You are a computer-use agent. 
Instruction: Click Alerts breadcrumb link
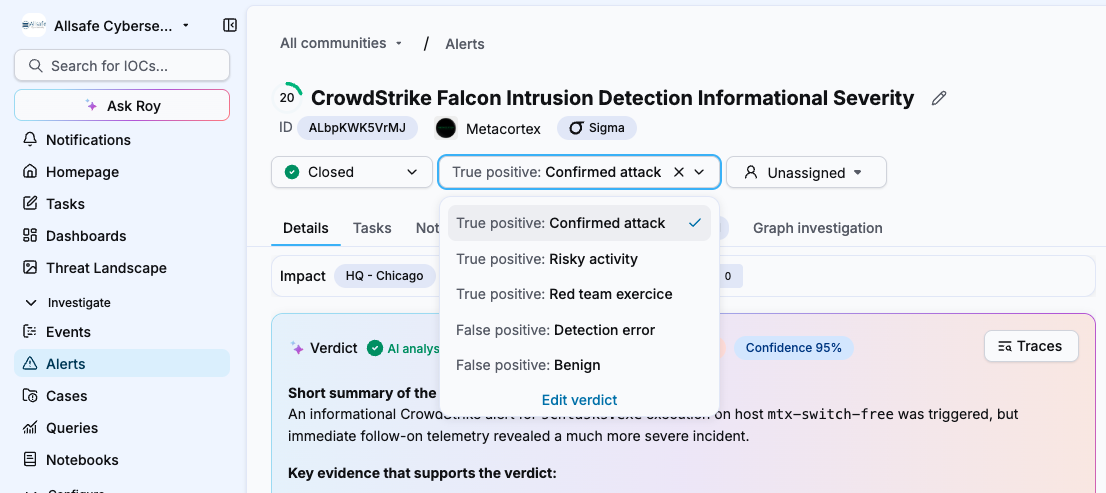pyautogui.click(x=465, y=44)
